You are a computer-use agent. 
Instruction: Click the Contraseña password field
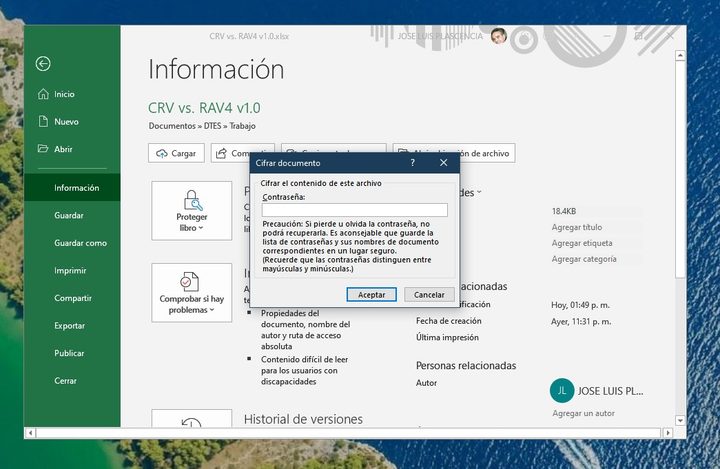pos(354,210)
